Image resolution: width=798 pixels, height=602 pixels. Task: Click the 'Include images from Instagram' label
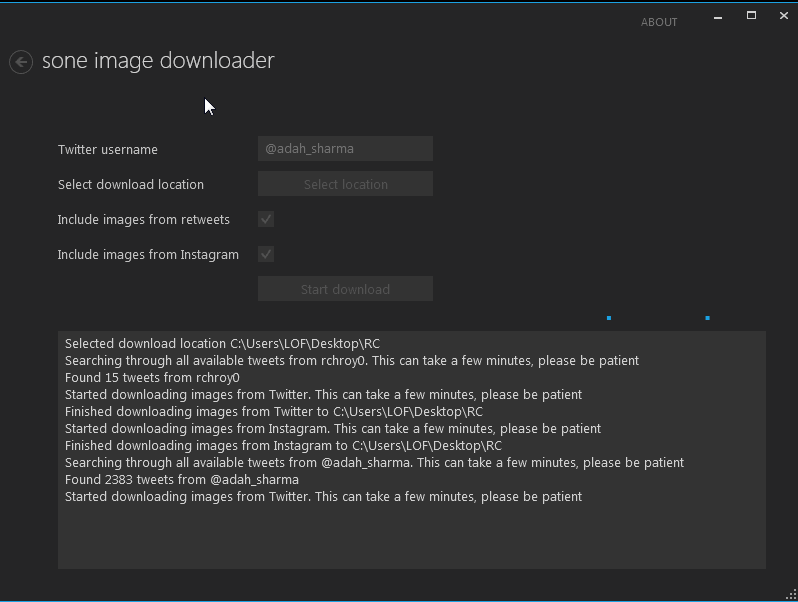pos(148,254)
